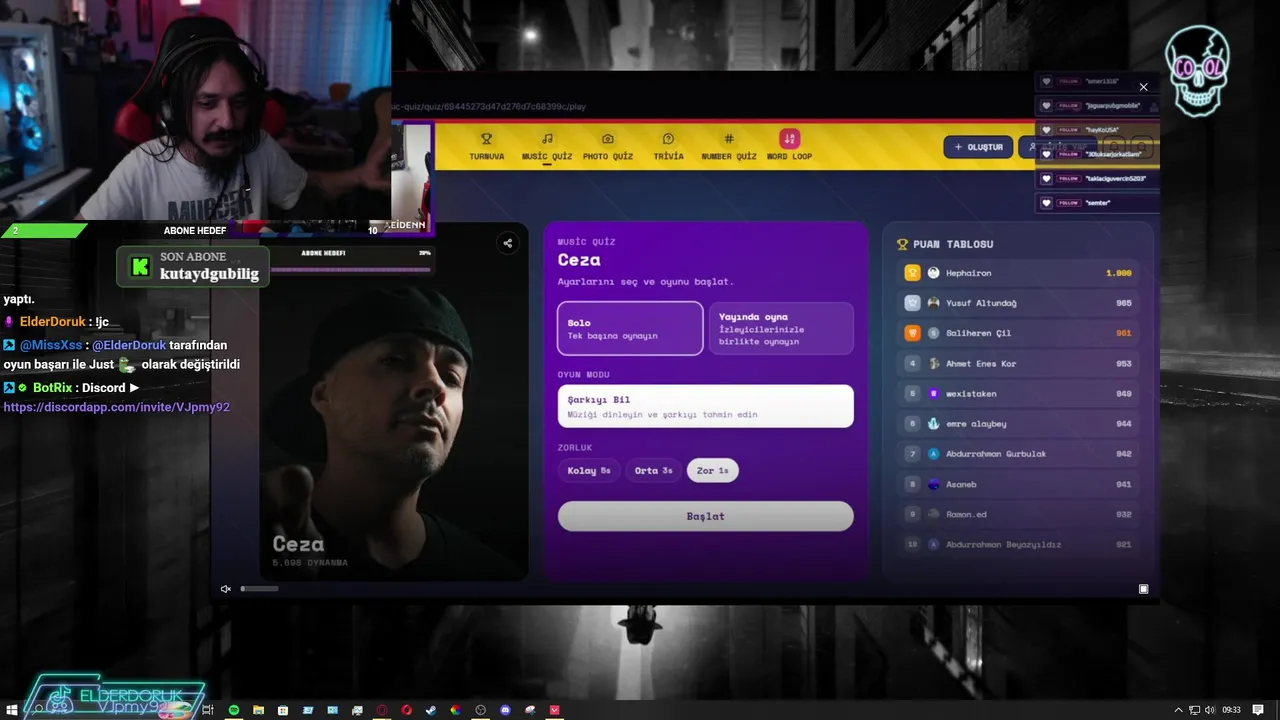This screenshot has height=720, width=1280.
Task: Click the network icon in system tray
Action: 1194,710
